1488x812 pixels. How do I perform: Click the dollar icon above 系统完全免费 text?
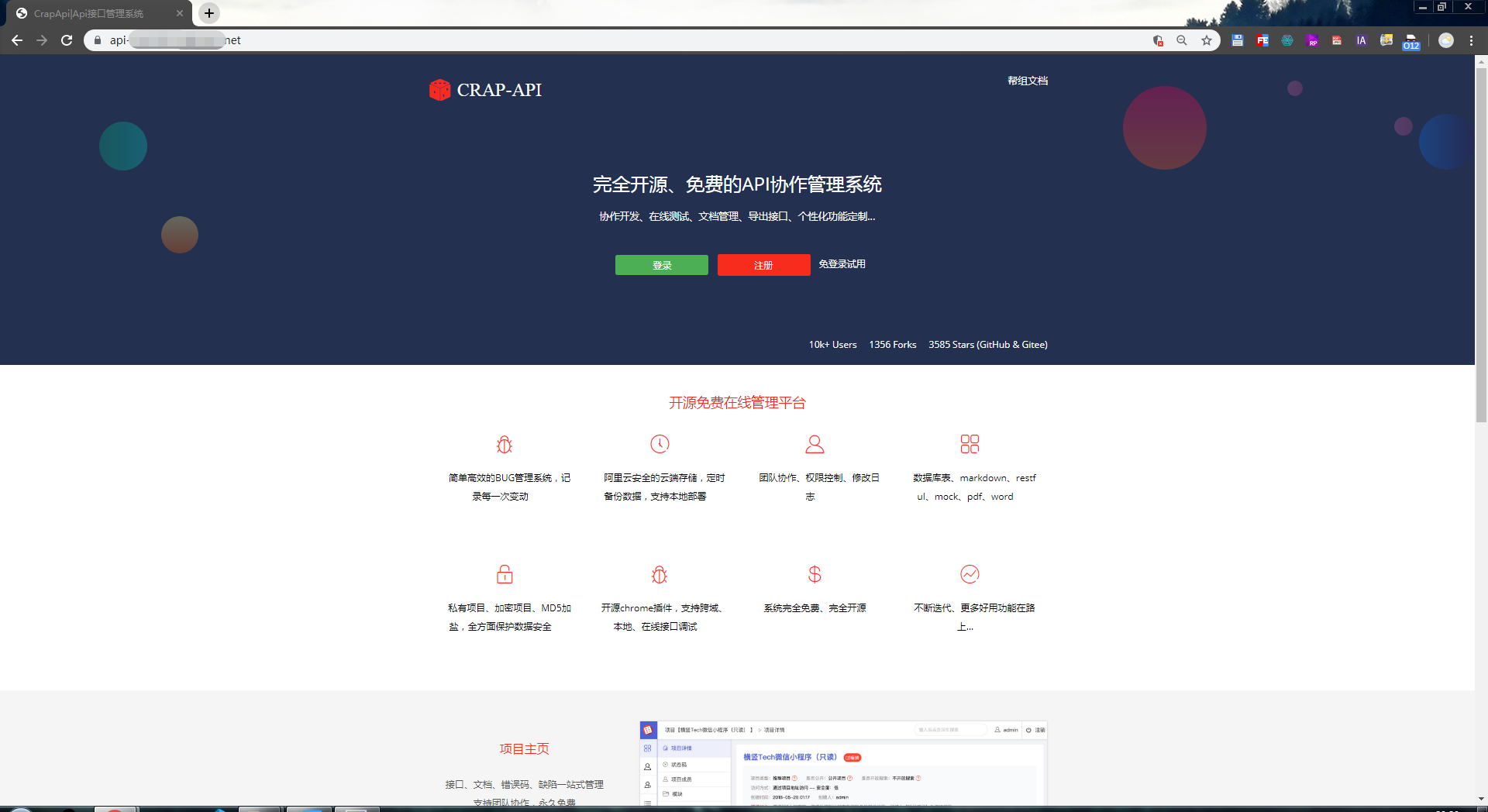(815, 574)
